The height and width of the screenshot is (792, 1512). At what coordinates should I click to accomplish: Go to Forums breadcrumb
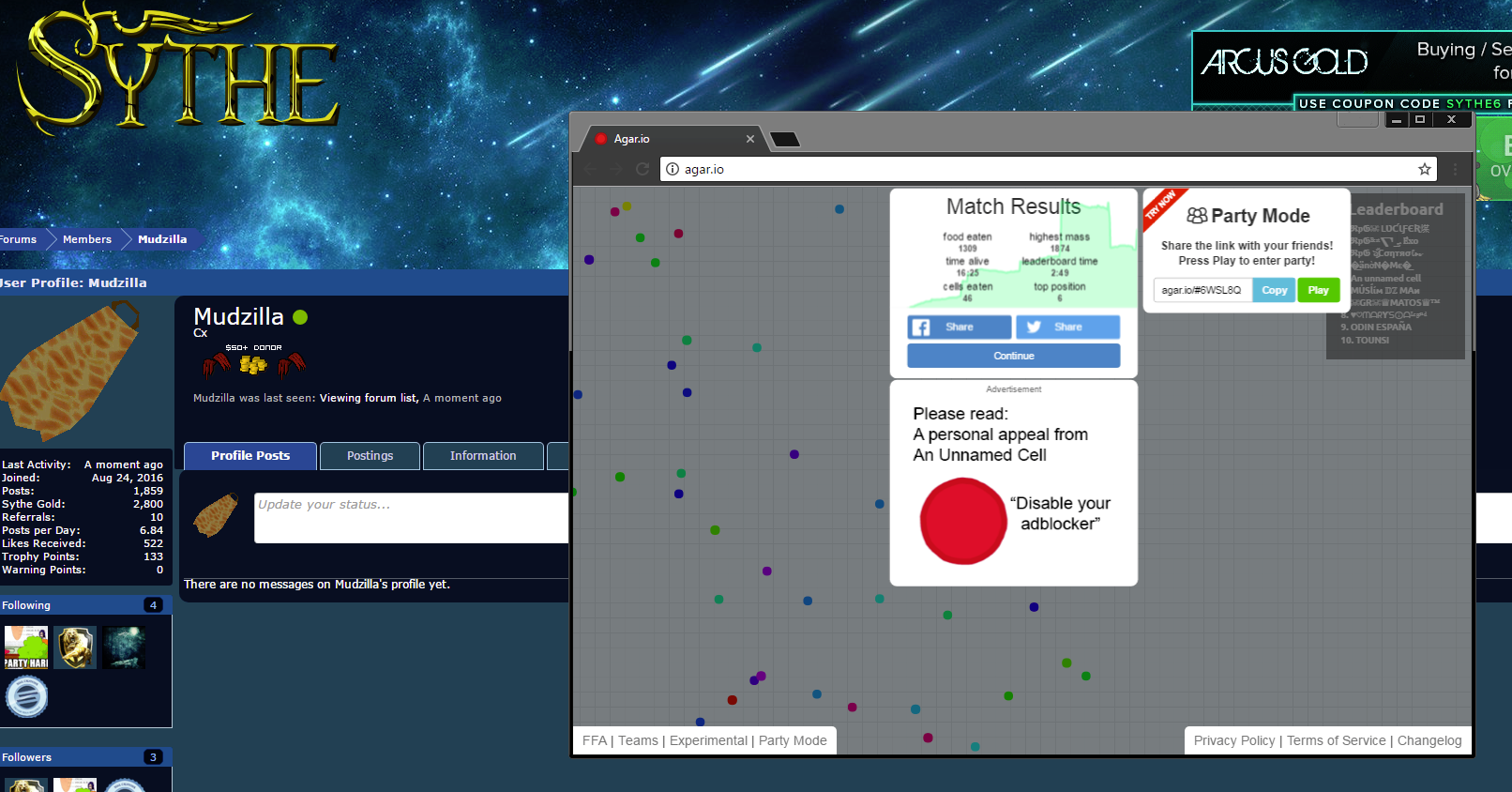pos(18,239)
